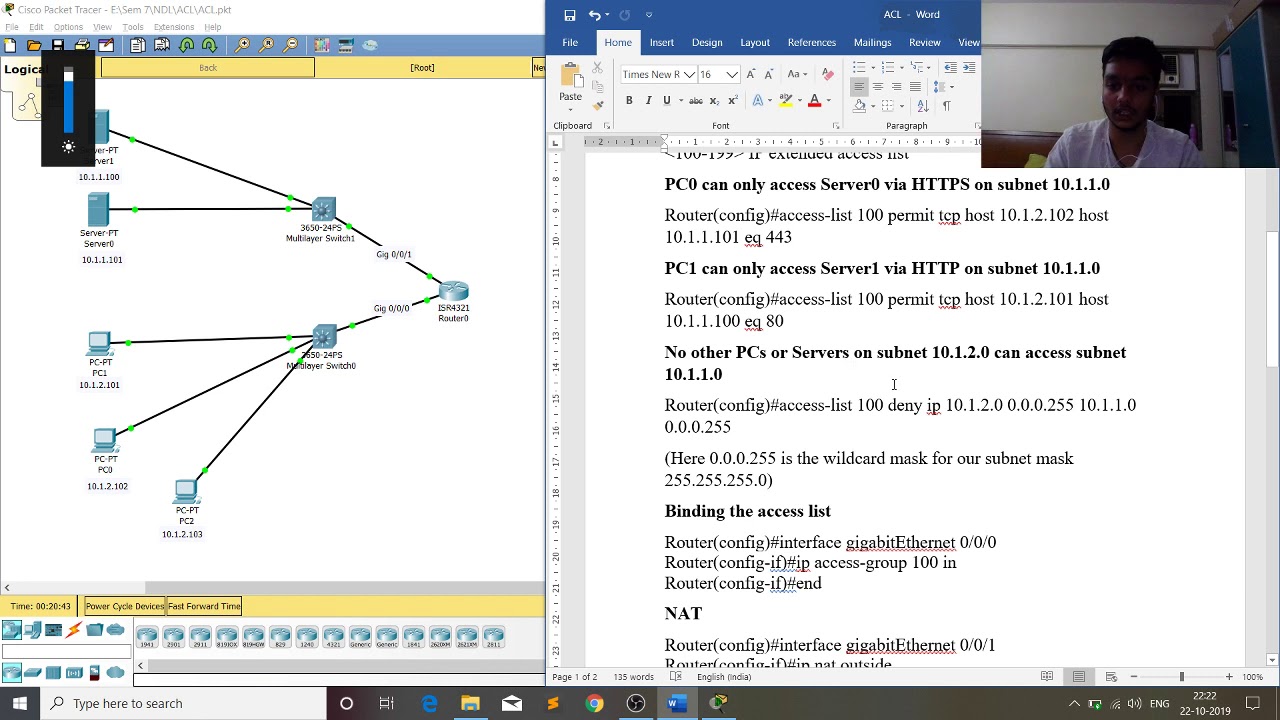Click the [Root] navigation button
Screen dimensions: 1280x720
422,68
